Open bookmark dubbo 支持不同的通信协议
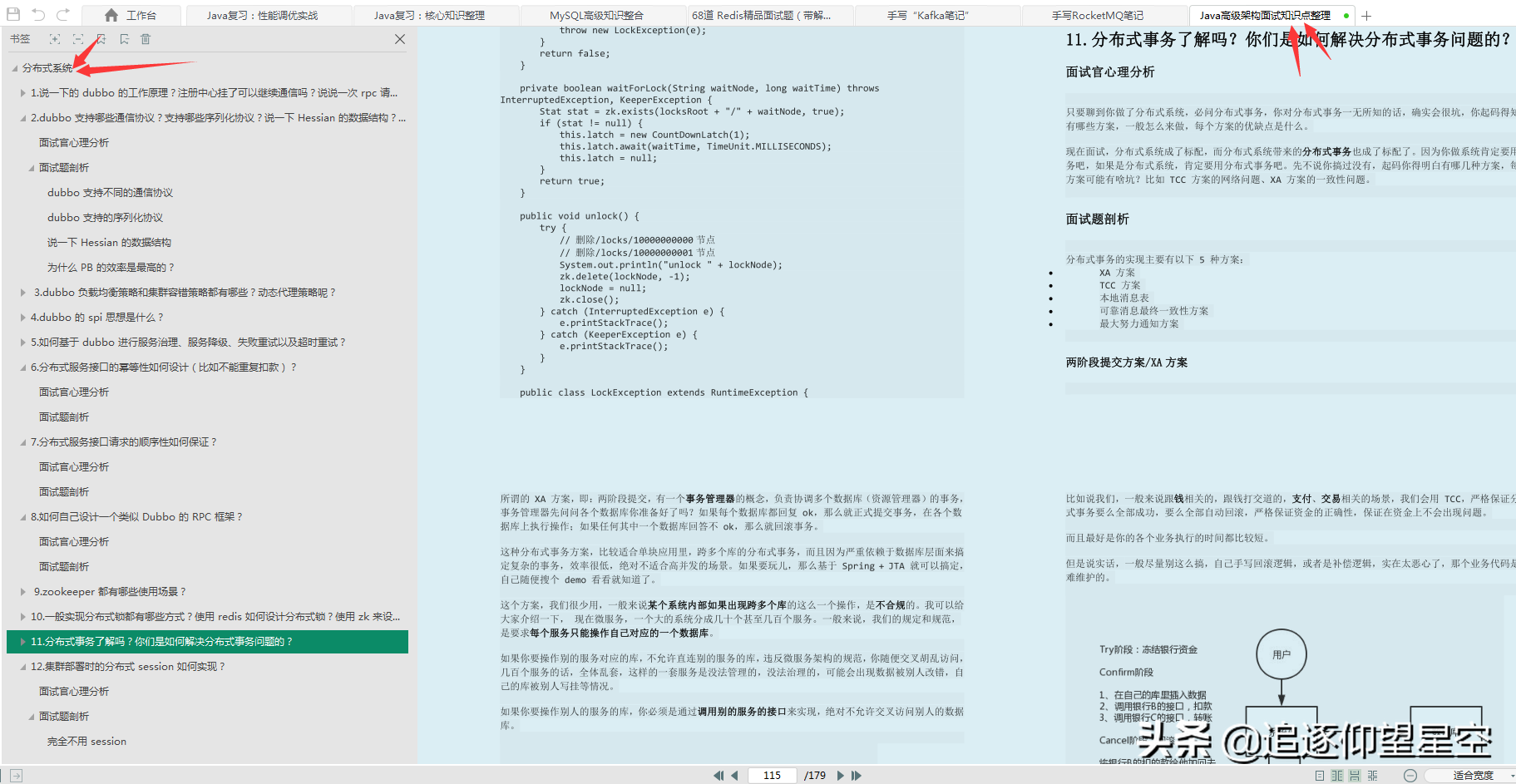This screenshot has width=1516, height=784. point(110,193)
